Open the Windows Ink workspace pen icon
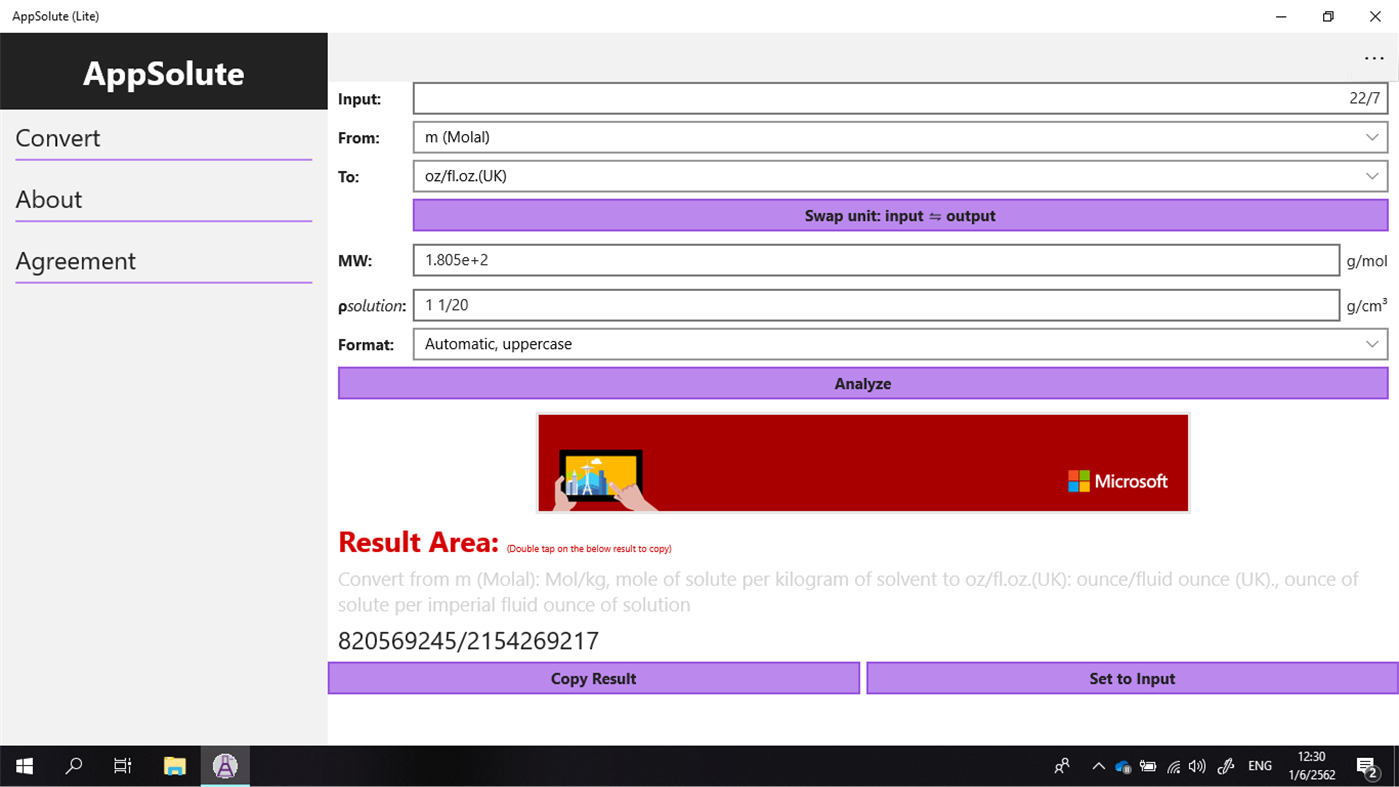 point(1225,766)
